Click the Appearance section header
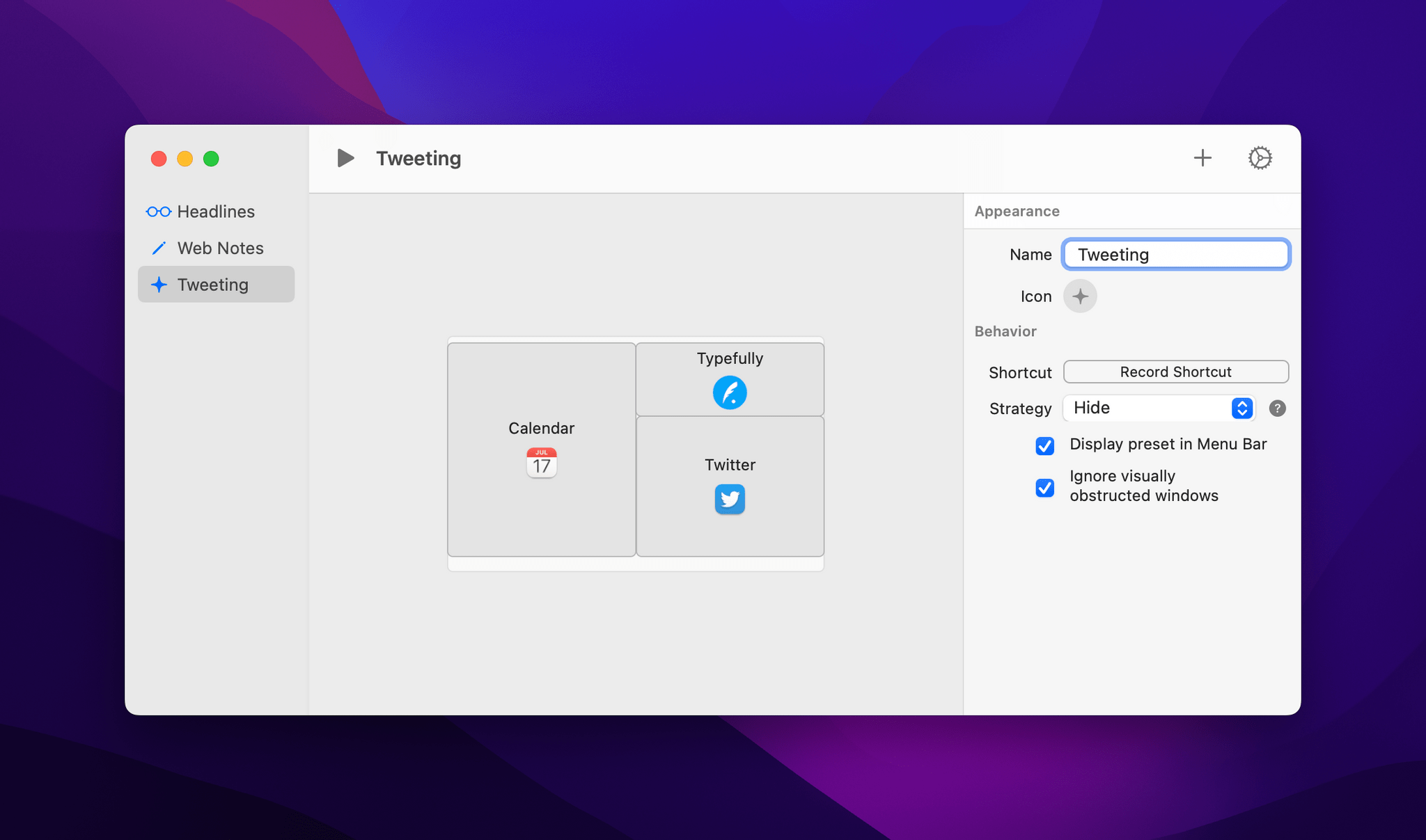This screenshot has width=1426, height=840. tap(1017, 212)
